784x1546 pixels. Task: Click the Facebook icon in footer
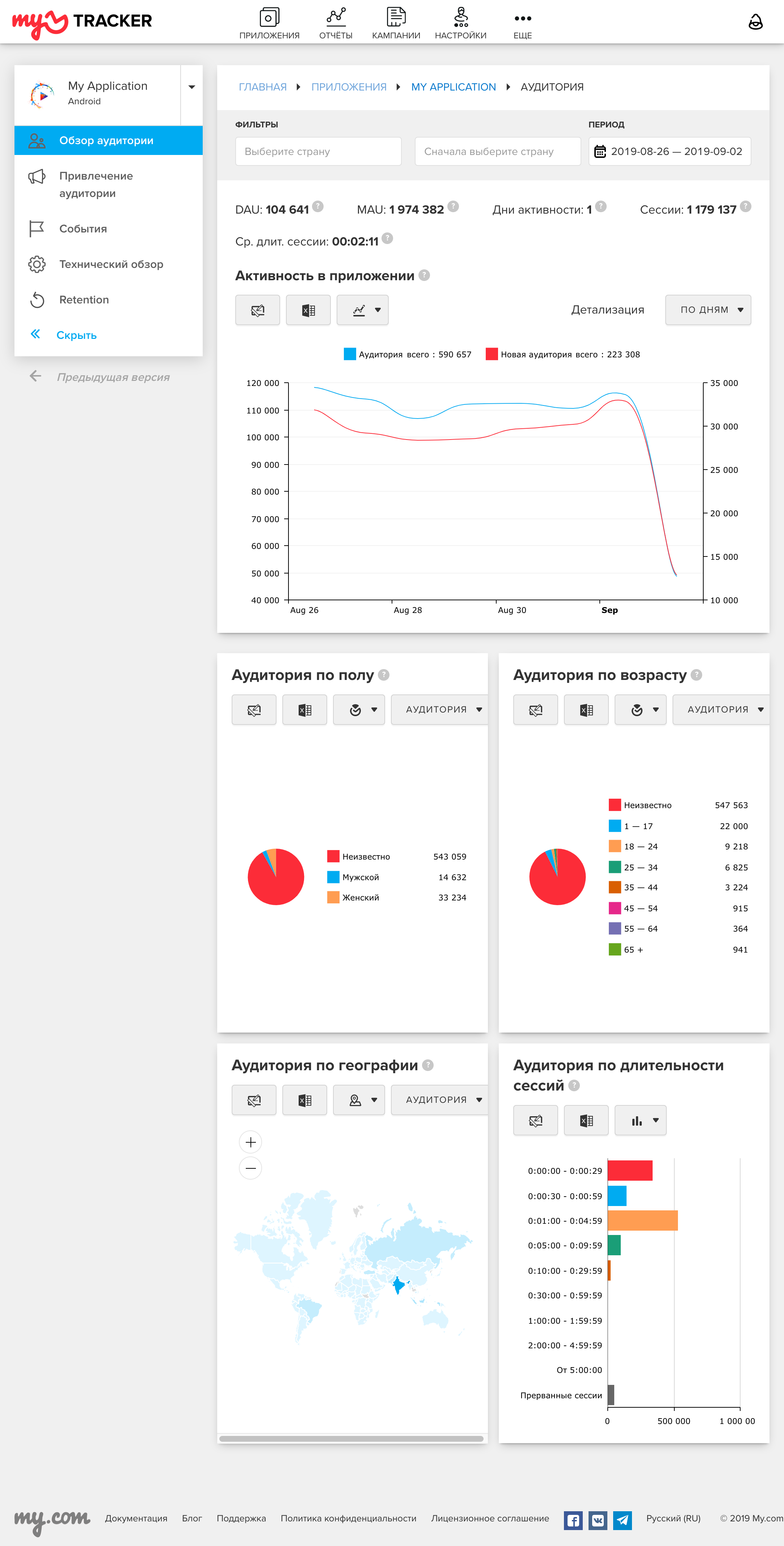(x=573, y=1520)
